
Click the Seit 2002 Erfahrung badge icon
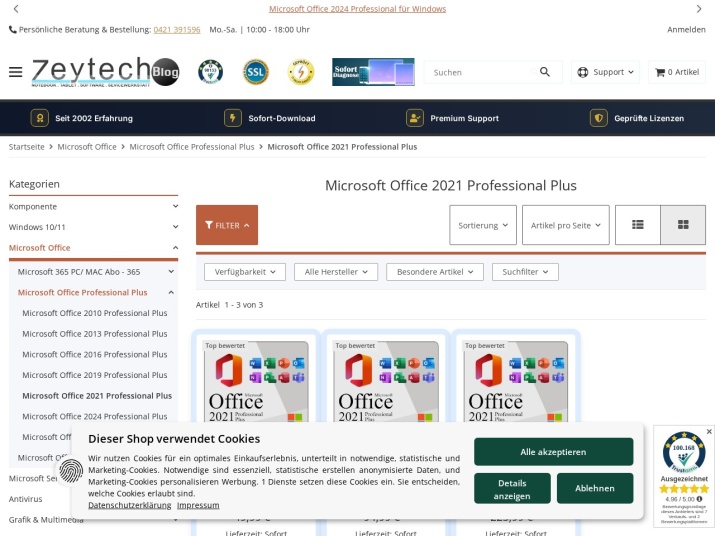click(x=40, y=118)
